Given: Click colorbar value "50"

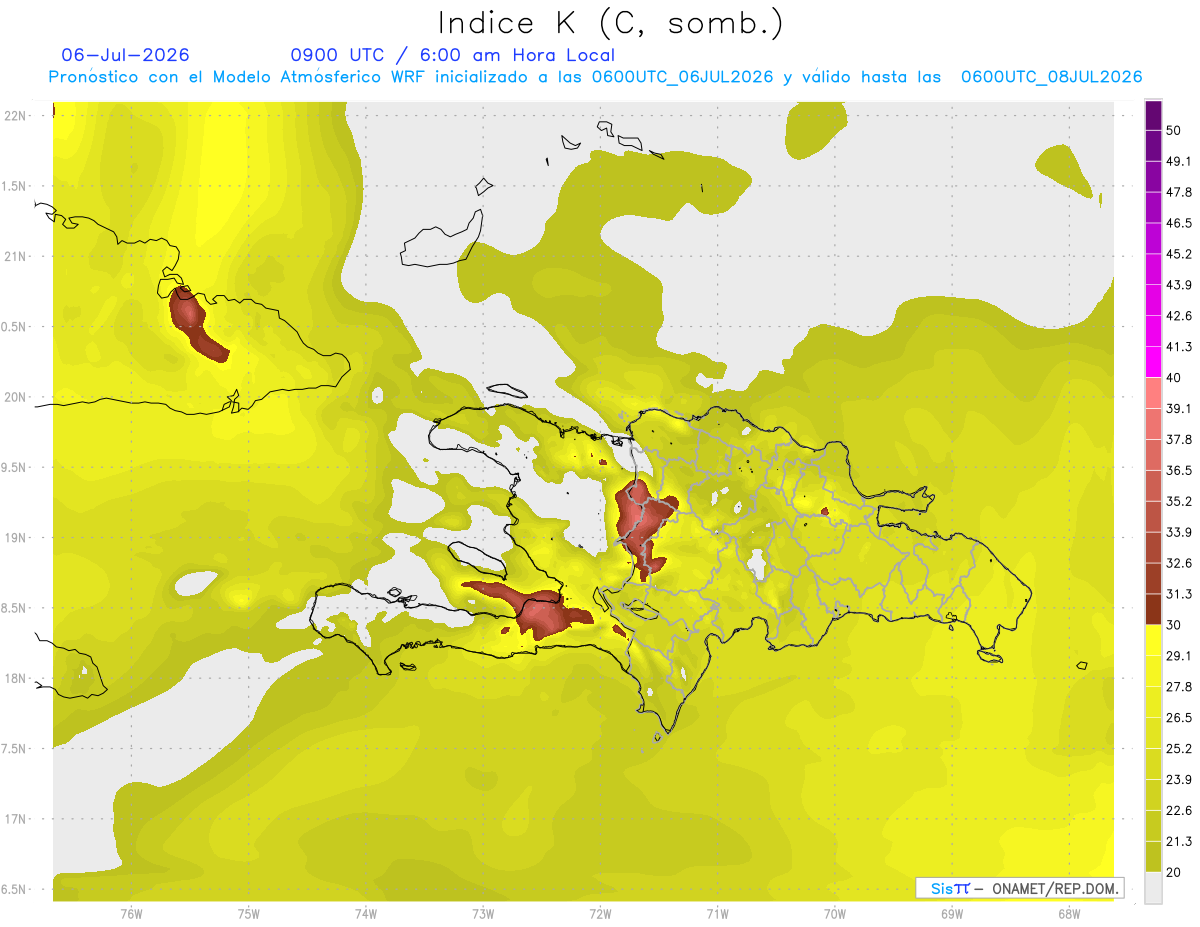Looking at the screenshot, I should tap(1174, 130).
